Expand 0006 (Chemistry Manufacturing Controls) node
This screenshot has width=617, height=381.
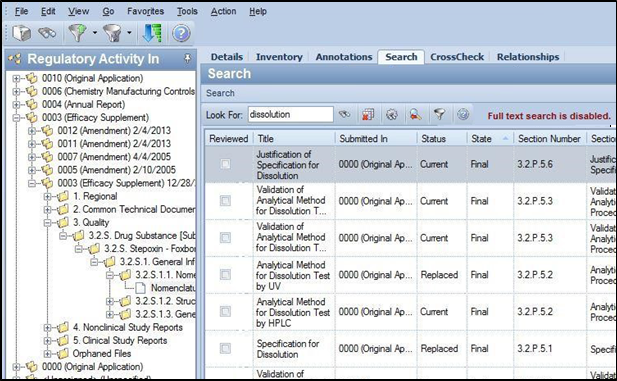click(x=16, y=91)
